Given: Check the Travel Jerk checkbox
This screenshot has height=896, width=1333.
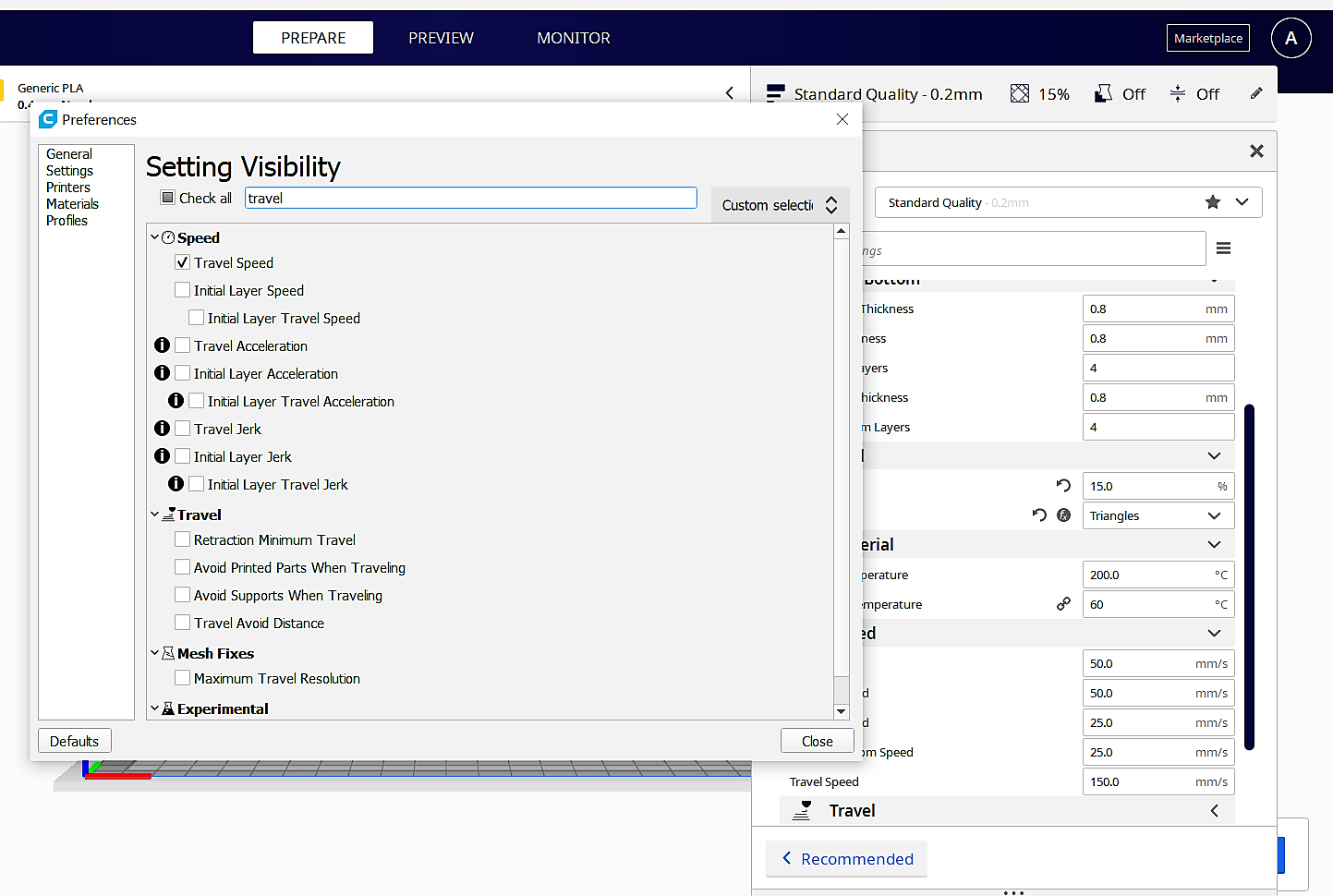Looking at the screenshot, I should (183, 429).
